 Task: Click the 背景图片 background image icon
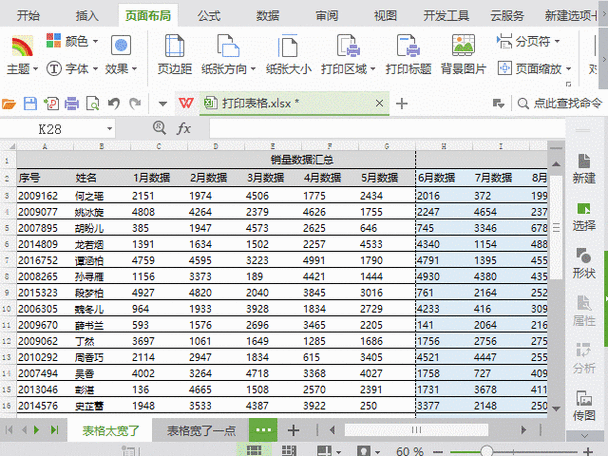coord(463,45)
